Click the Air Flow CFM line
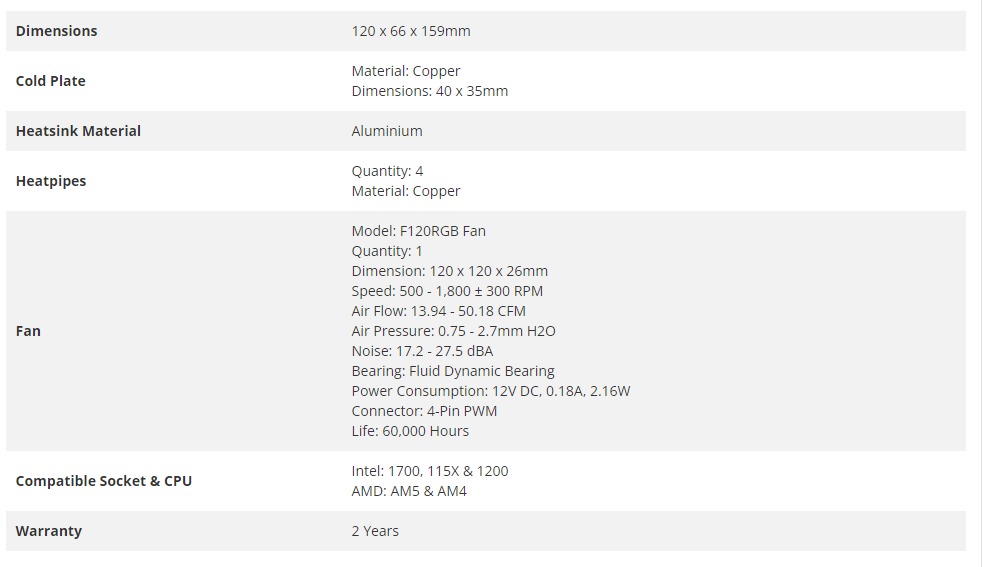The image size is (984, 567). click(x=438, y=311)
